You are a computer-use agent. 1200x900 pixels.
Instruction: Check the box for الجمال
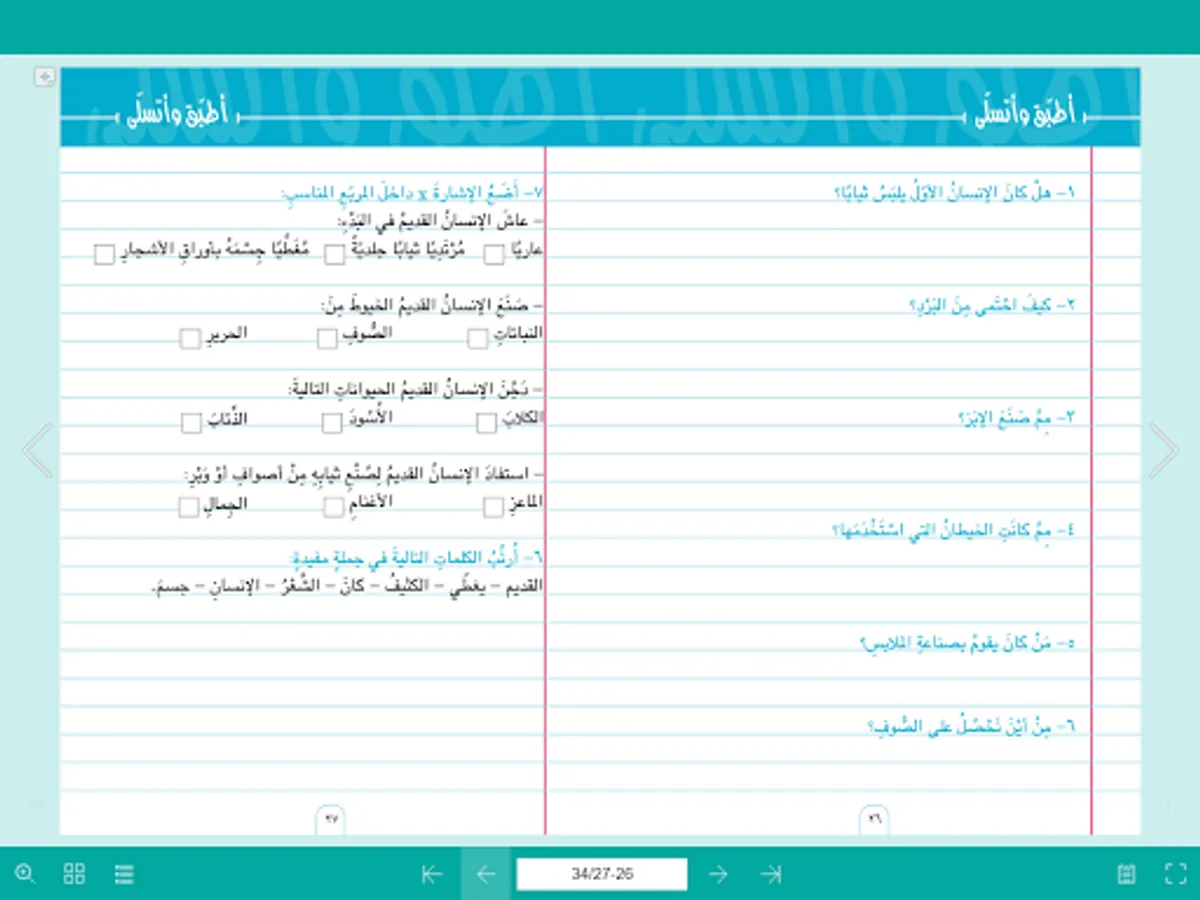189,508
